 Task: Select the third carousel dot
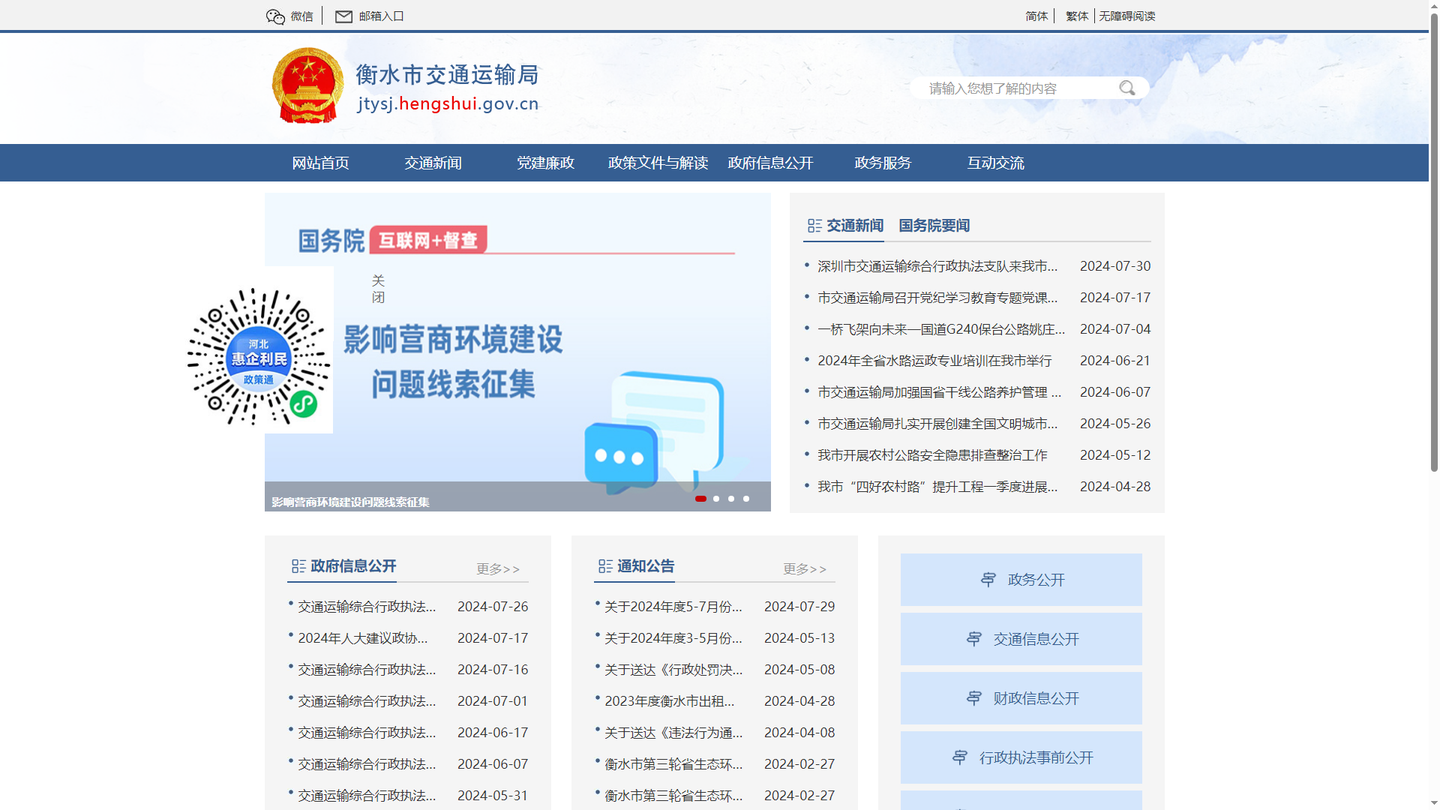coord(731,498)
